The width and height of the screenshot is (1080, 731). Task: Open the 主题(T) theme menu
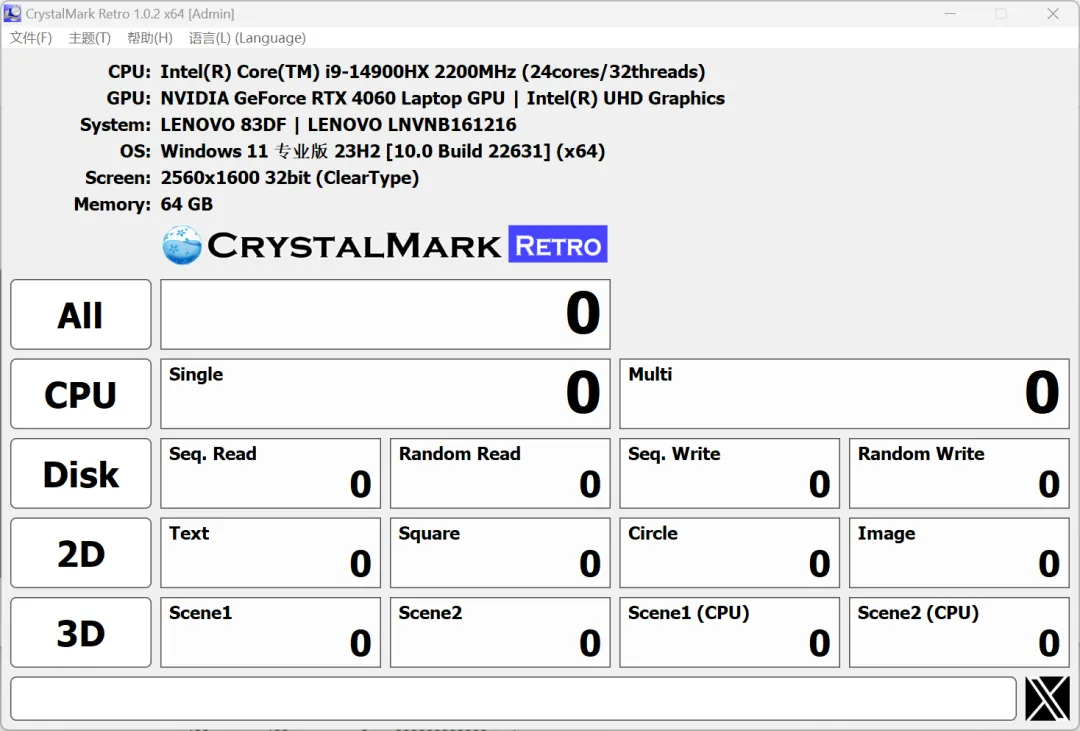90,38
